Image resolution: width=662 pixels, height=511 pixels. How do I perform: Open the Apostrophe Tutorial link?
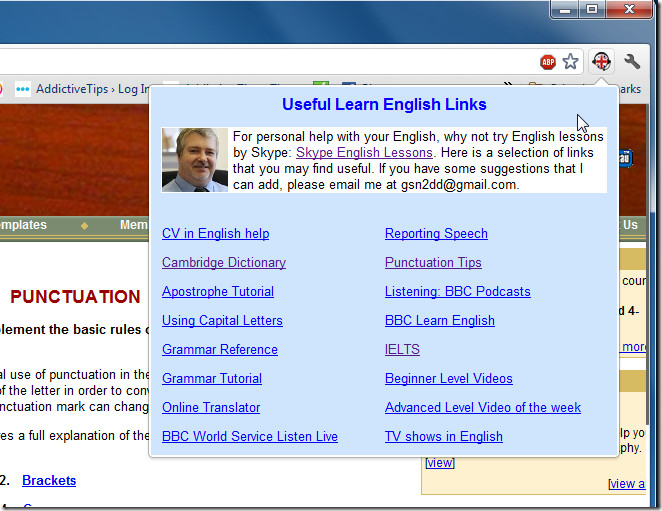coord(218,291)
